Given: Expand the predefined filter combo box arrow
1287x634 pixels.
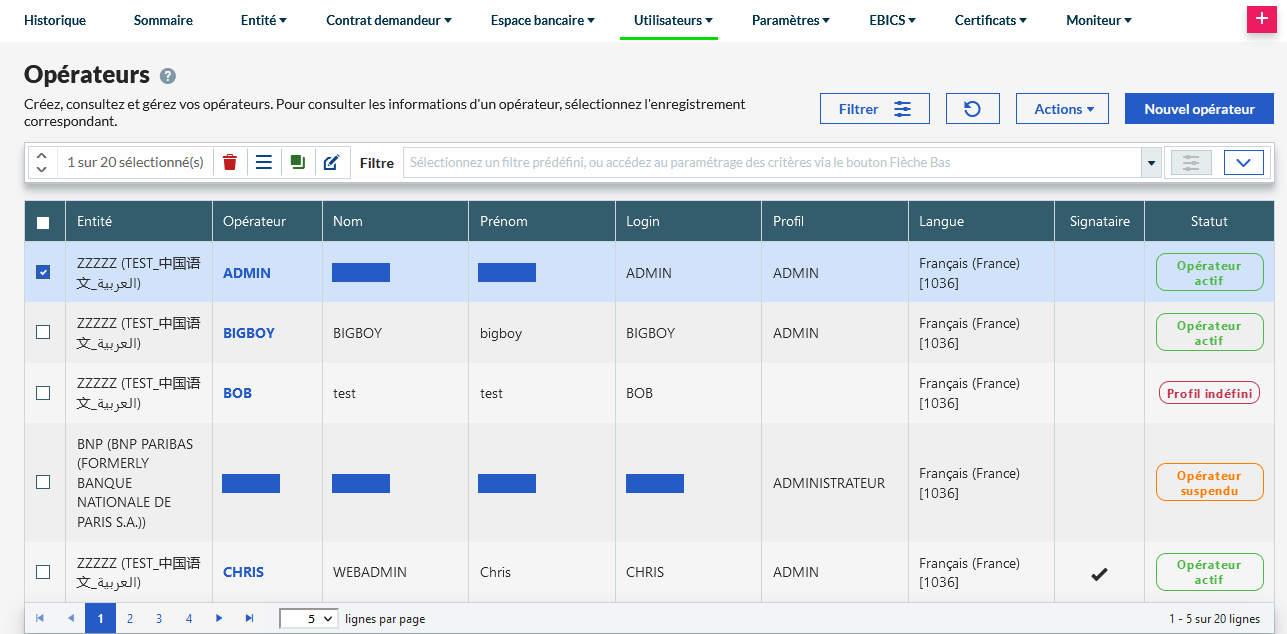Looking at the screenshot, I should point(1150,162).
